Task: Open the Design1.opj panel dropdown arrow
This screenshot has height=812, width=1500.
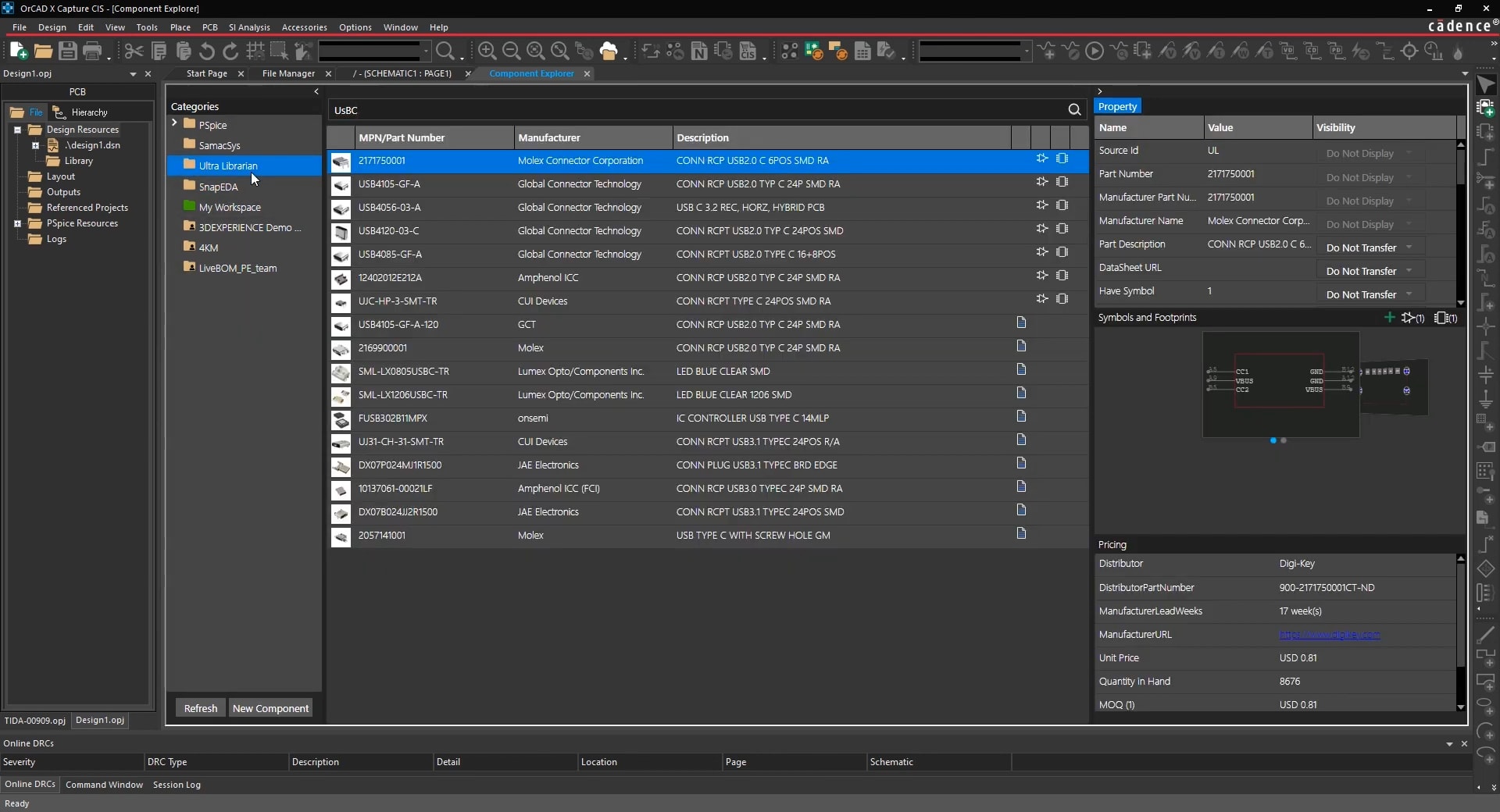Action: [133, 74]
